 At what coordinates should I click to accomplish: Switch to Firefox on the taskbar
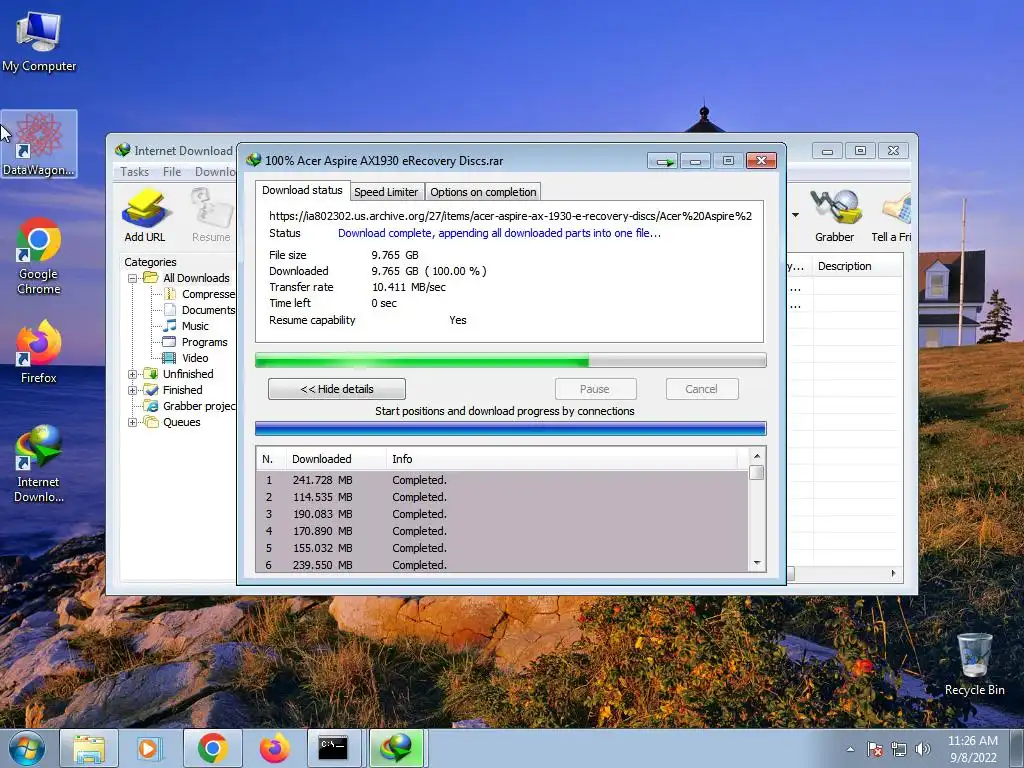coord(275,748)
